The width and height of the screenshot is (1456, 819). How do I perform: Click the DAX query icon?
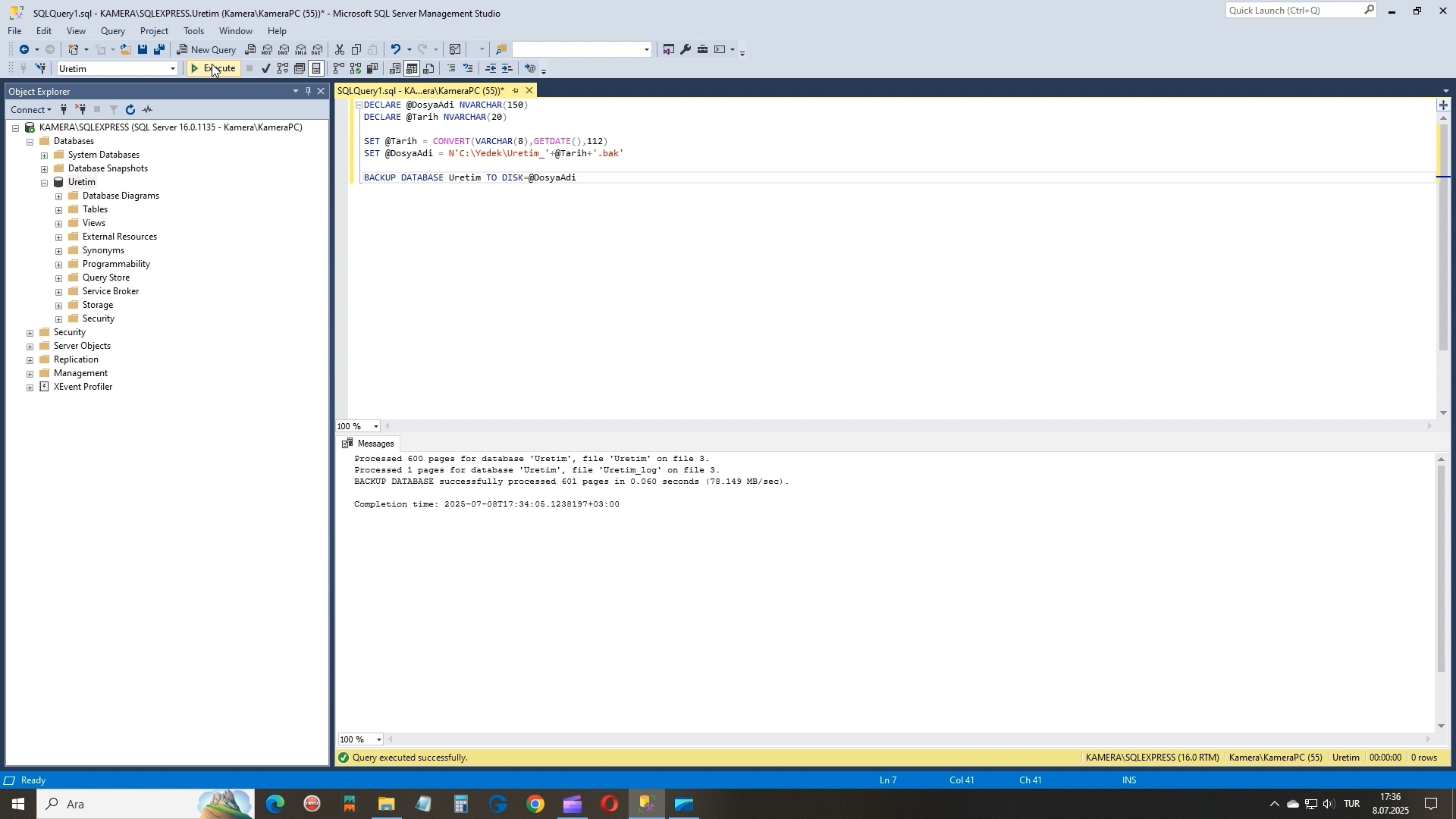click(x=317, y=49)
